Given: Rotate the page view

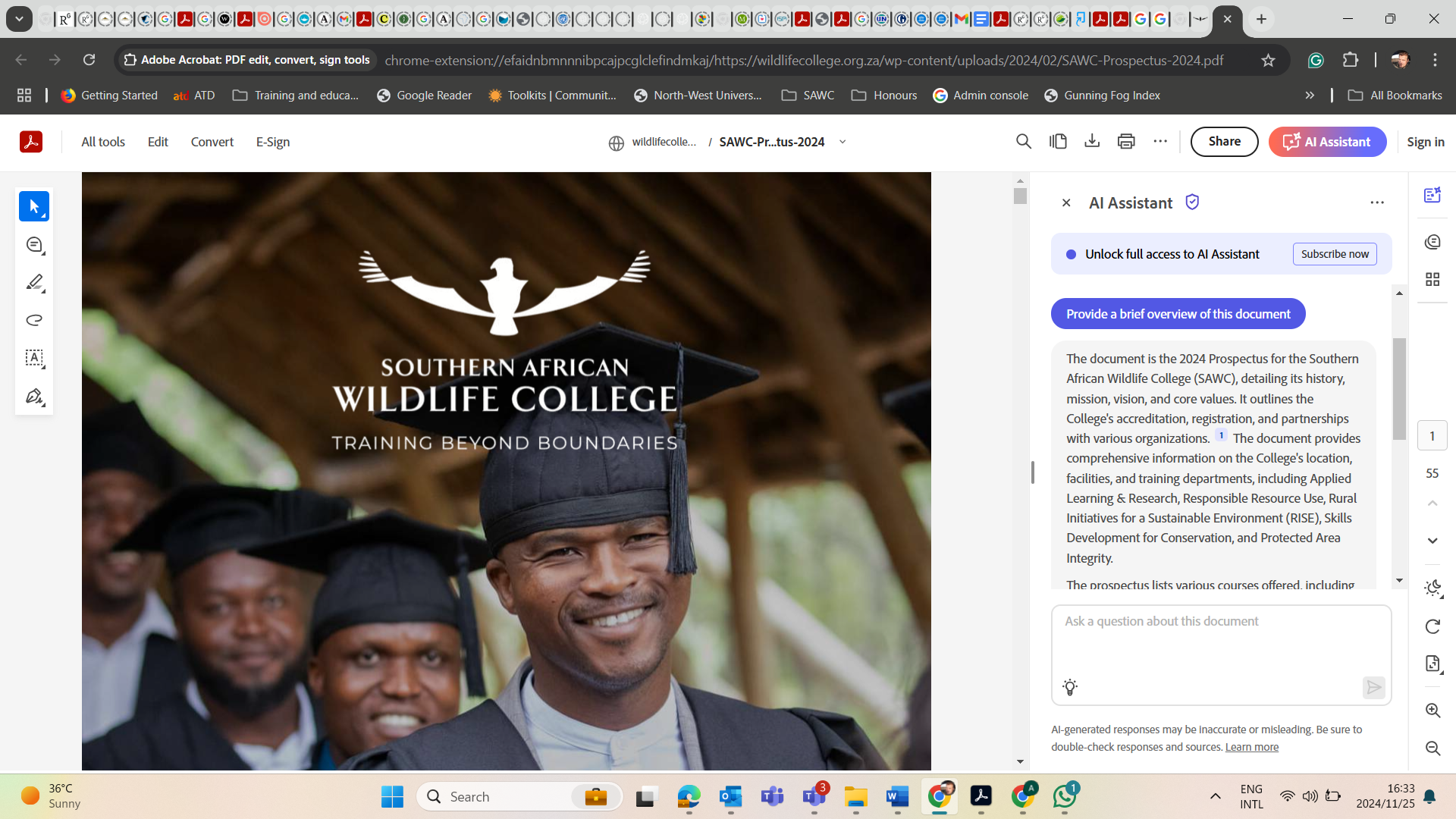Looking at the screenshot, I should 1432,626.
